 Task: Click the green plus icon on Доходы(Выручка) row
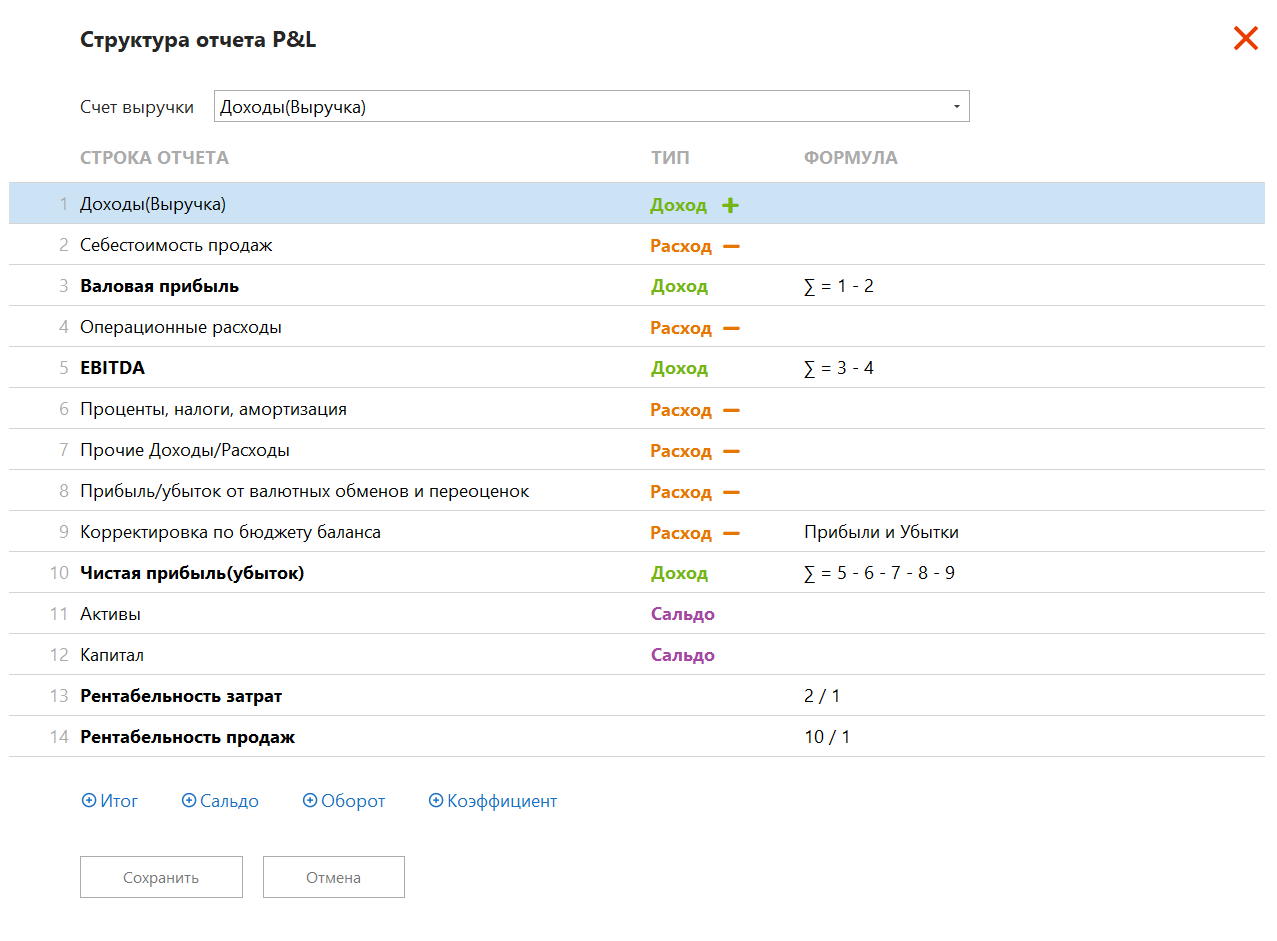click(730, 205)
